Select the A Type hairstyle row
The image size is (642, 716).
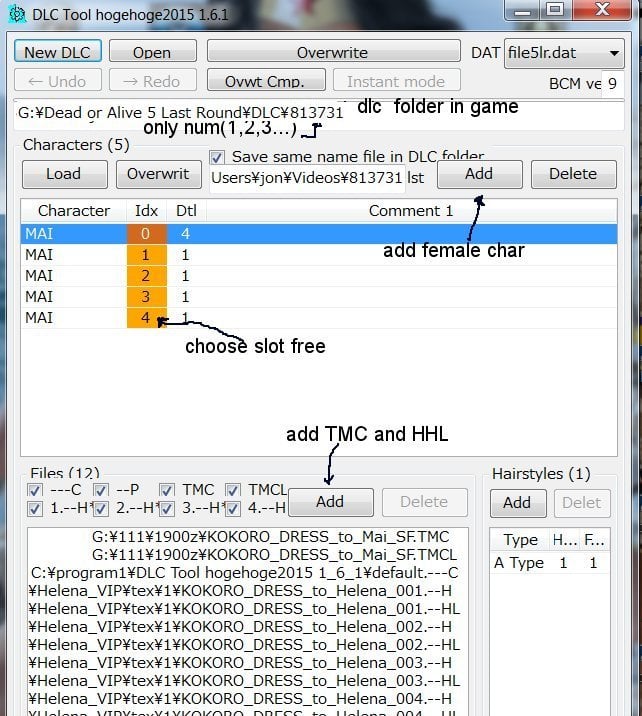(x=550, y=563)
